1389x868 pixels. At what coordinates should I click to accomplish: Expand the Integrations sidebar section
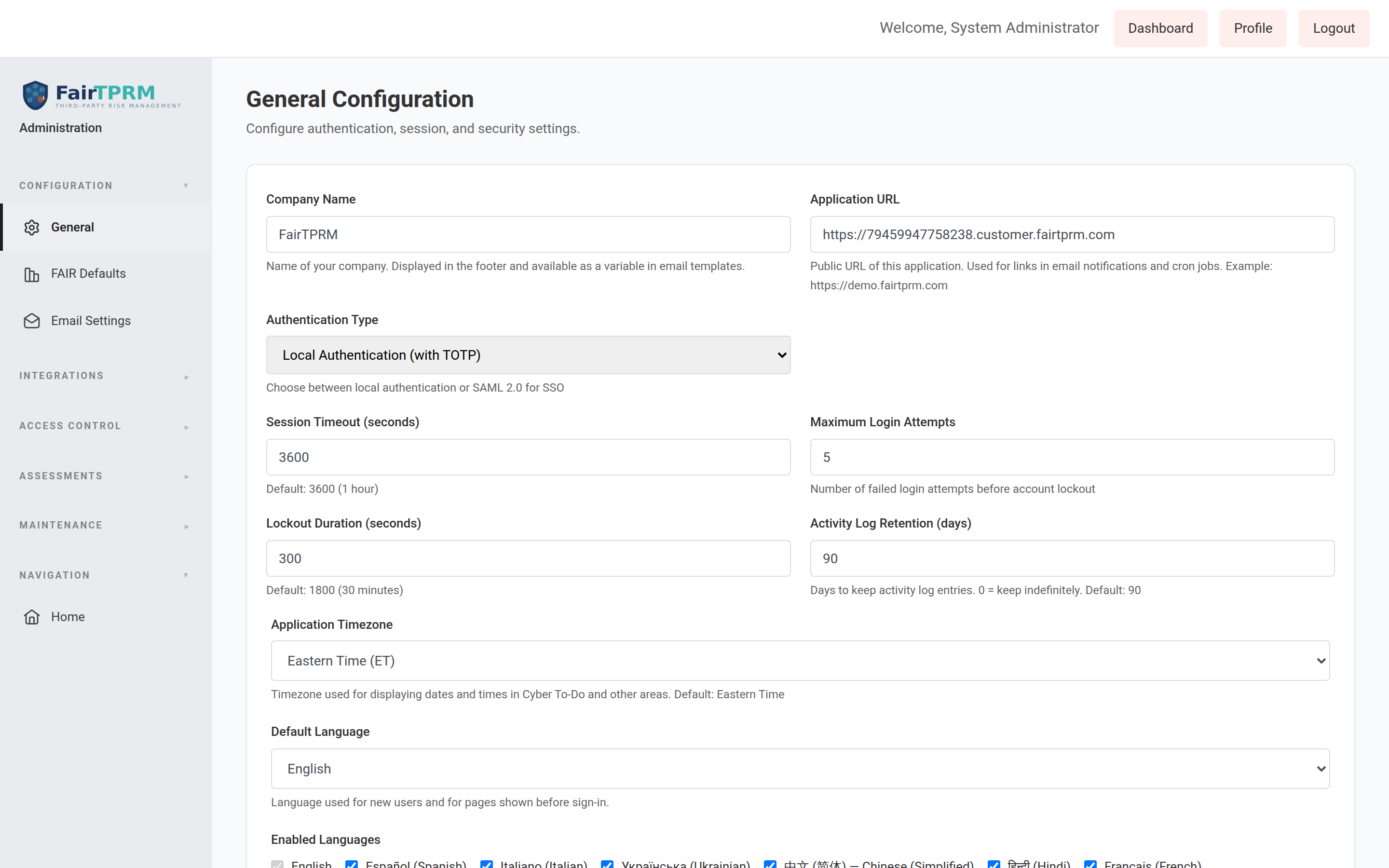[x=105, y=376]
